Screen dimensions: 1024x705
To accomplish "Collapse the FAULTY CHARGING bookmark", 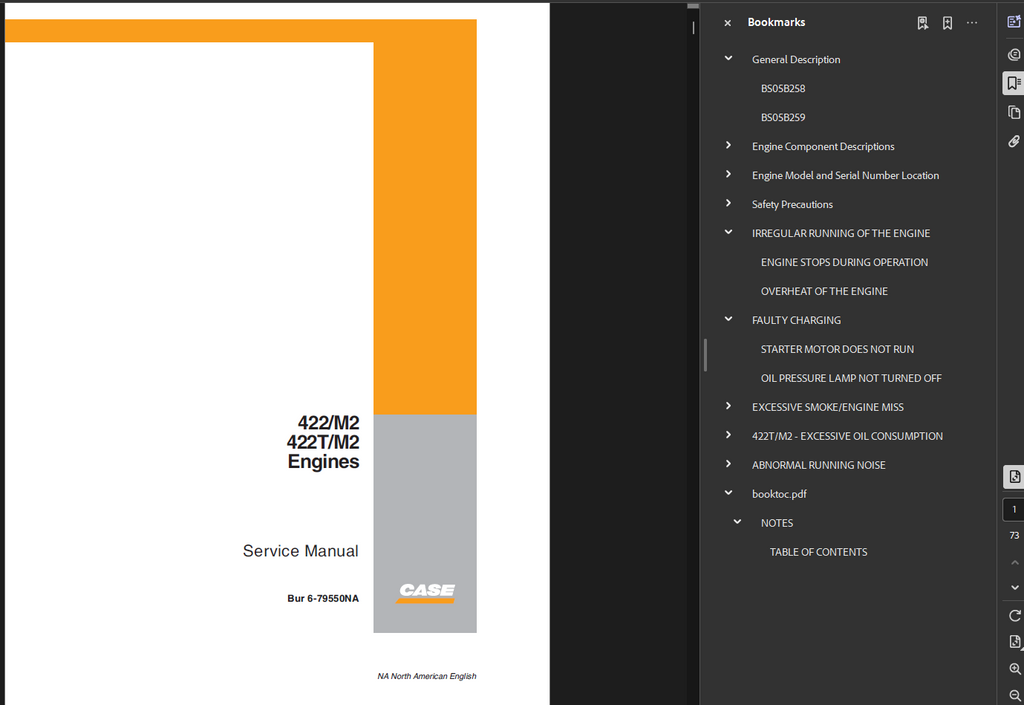I will [x=729, y=319].
